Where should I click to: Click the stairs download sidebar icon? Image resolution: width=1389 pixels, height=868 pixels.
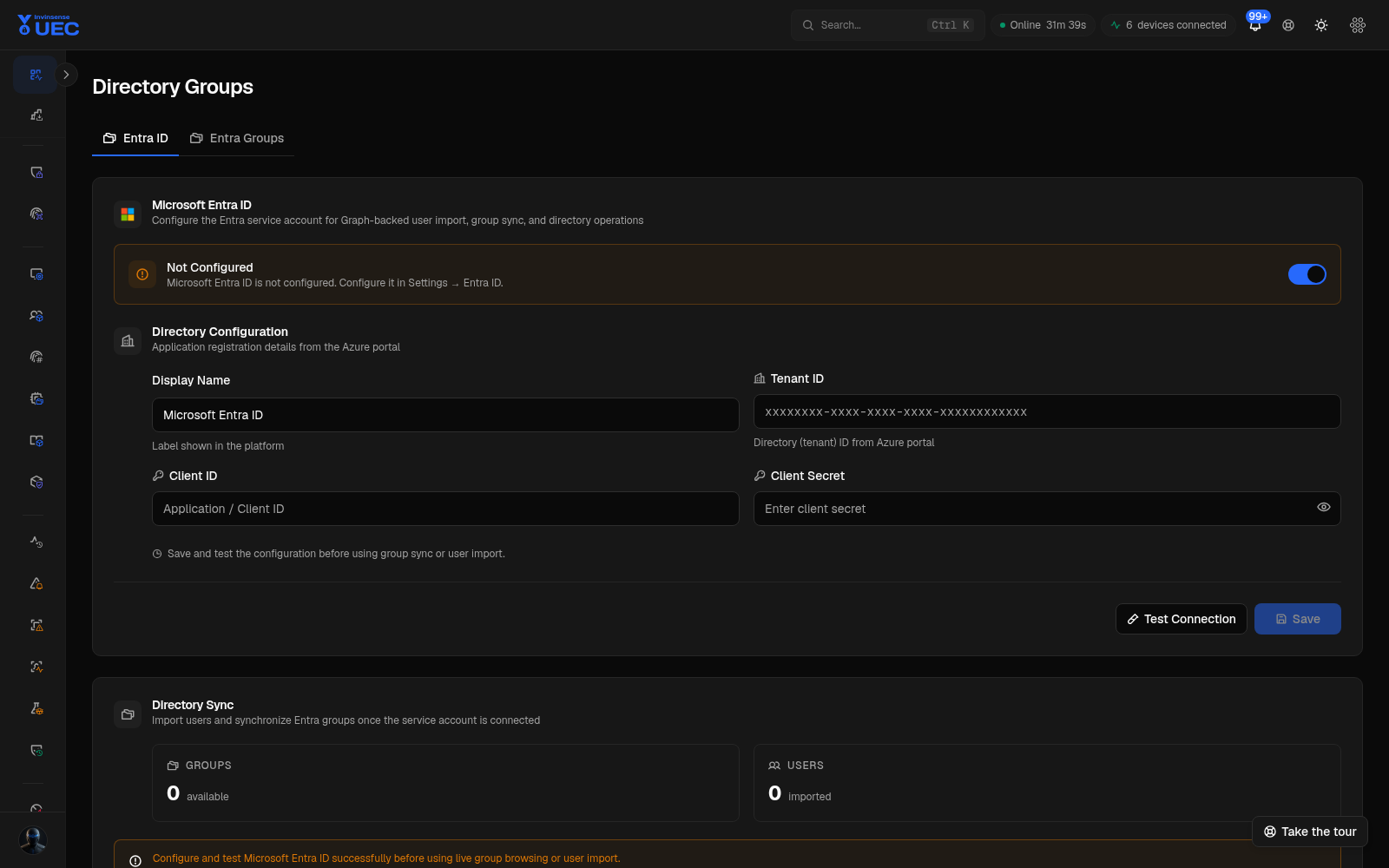point(36,115)
